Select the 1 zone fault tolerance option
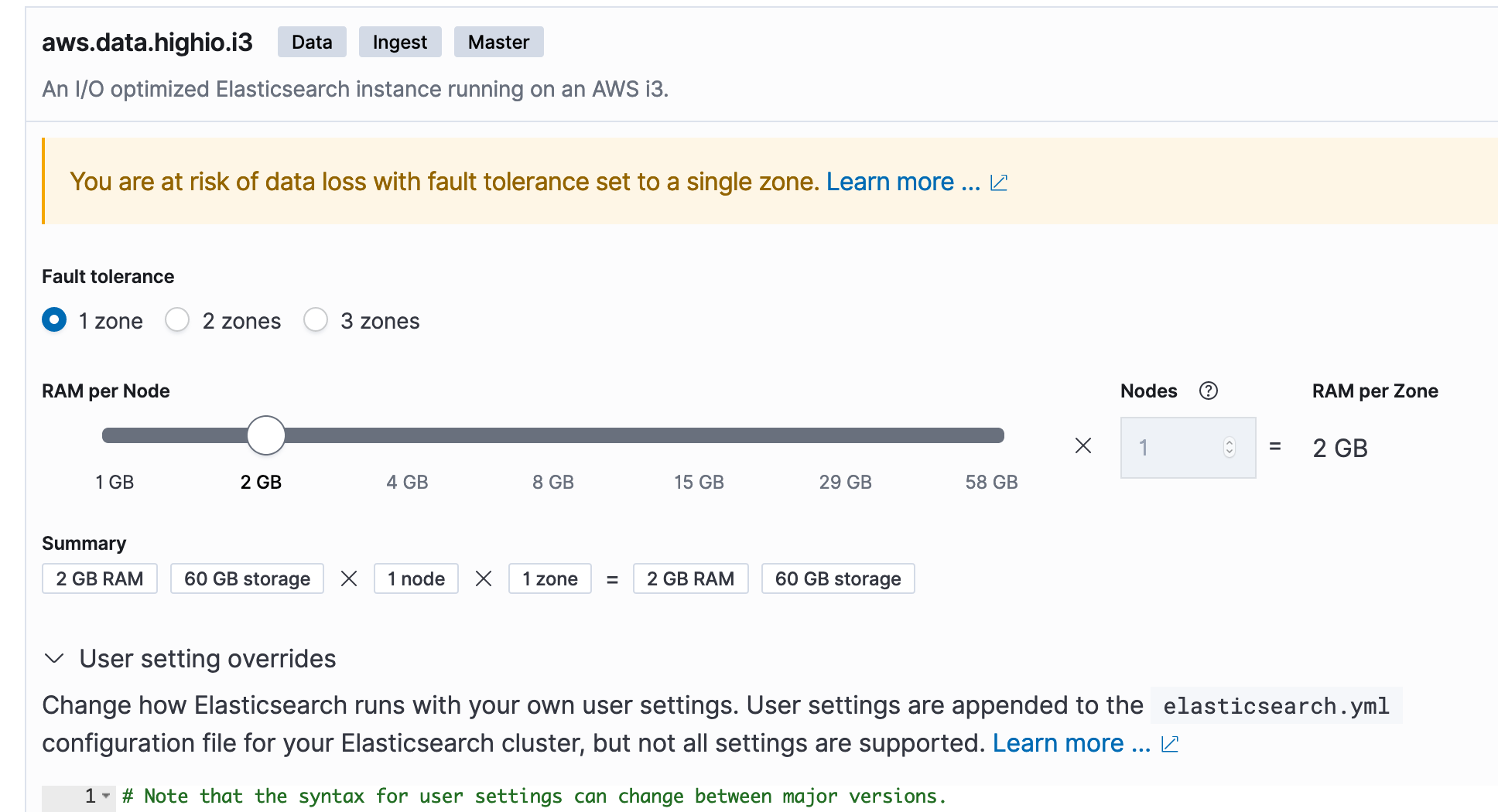The width and height of the screenshot is (1498, 812). 54,319
